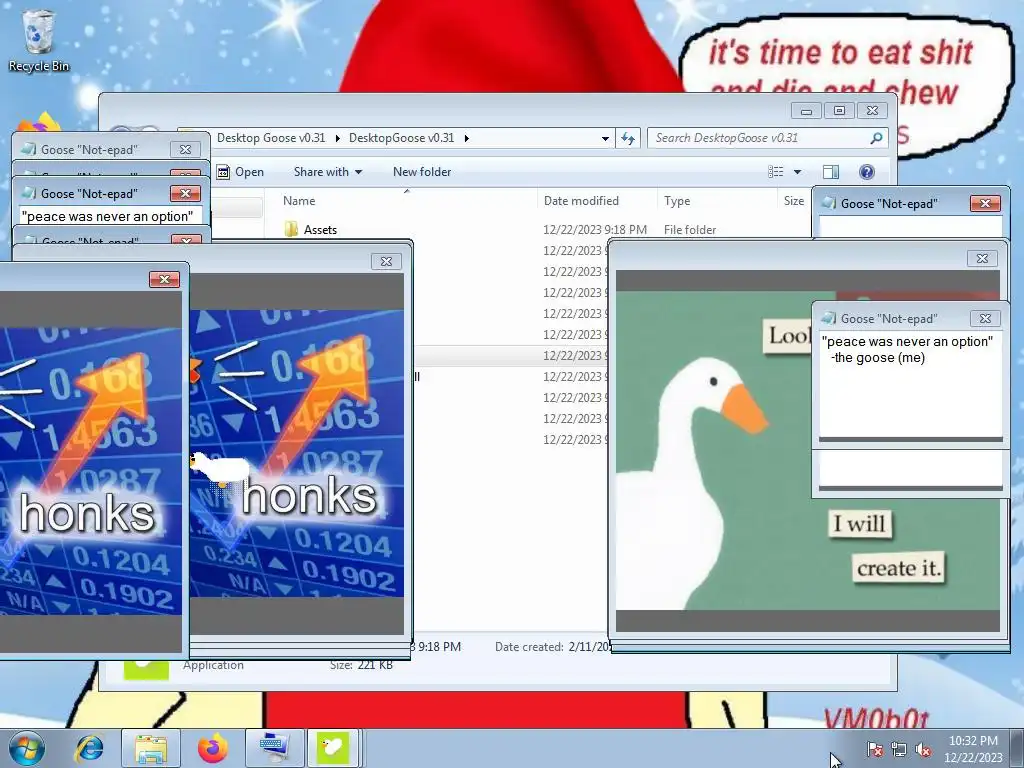Viewport: 1024px width, 768px height.
Task: Sort files by the Size column header
Action: coord(794,200)
